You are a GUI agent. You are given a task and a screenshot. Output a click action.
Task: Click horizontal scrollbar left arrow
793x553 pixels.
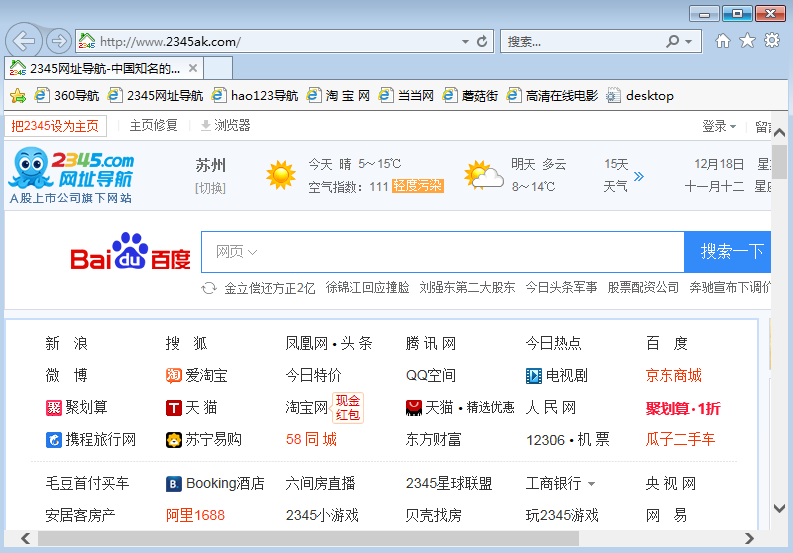25,539
